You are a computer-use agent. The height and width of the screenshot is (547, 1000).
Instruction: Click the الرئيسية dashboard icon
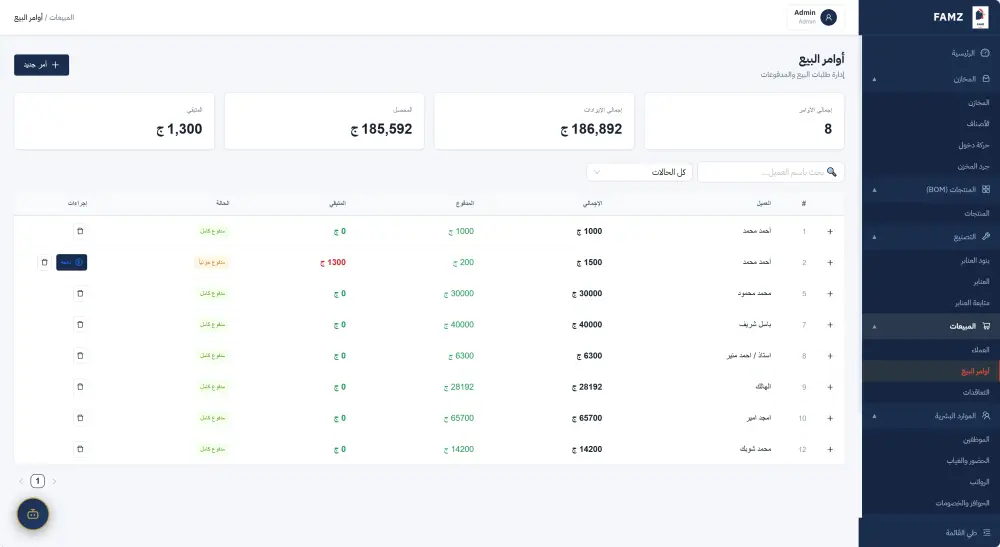pos(985,53)
